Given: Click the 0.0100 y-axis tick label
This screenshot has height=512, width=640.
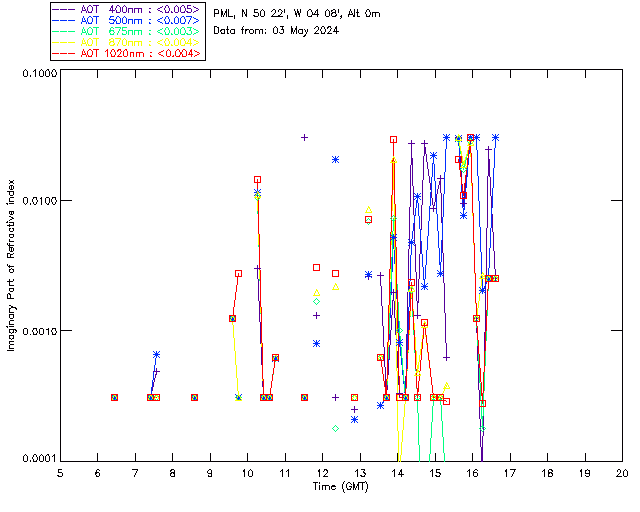Looking at the screenshot, I should [40, 201].
